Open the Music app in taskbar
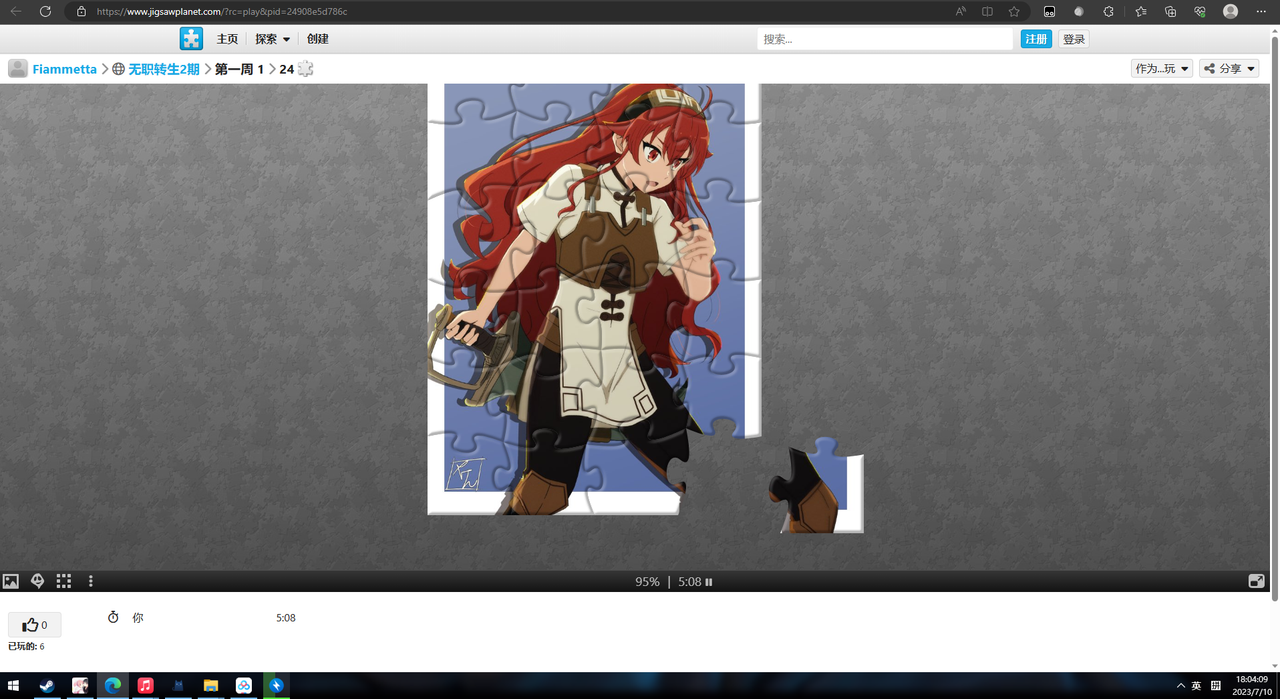This screenshot has width=1280, height=699. click(145, 686)
